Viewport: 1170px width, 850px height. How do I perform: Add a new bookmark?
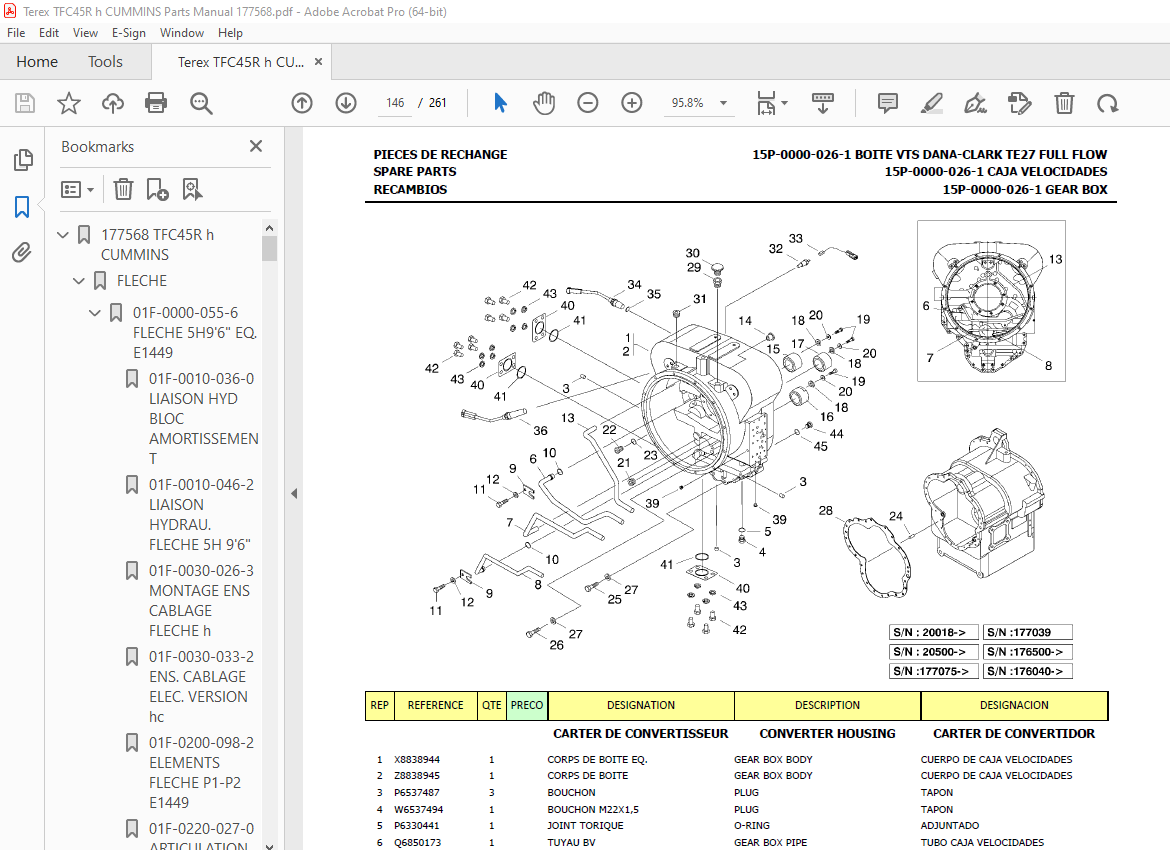(157, 190)
